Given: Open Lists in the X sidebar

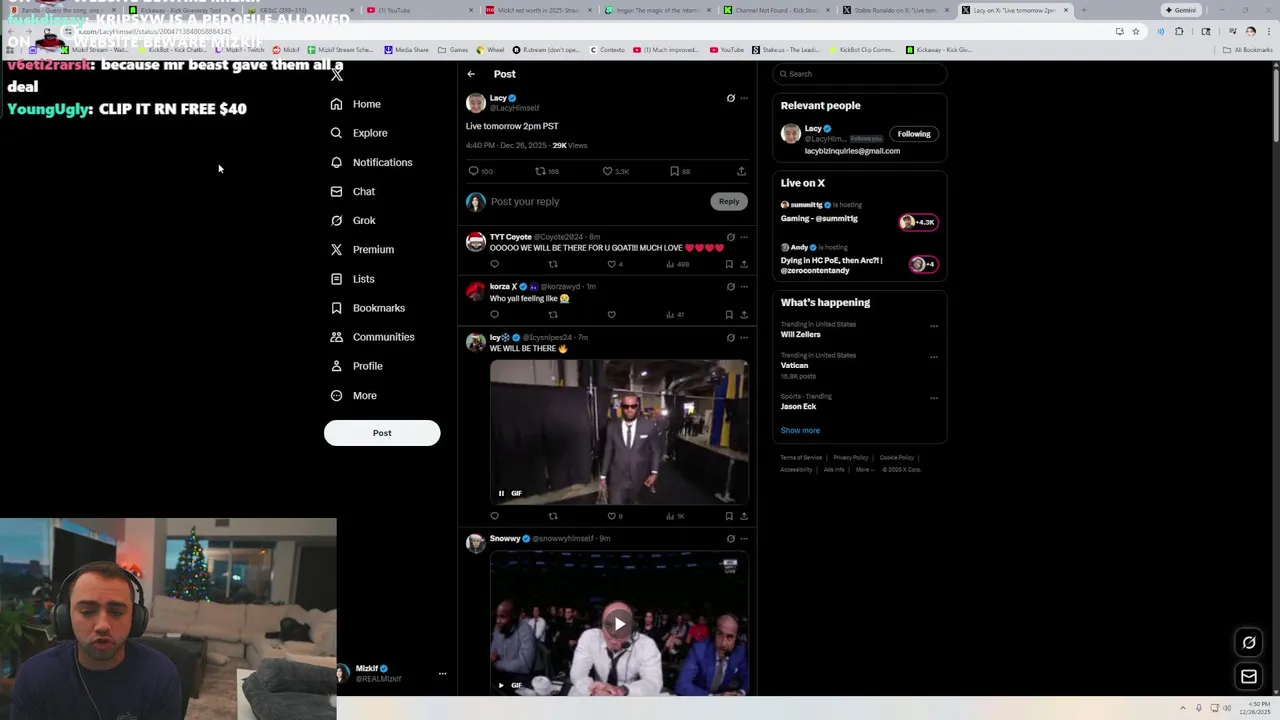Looking at the screenshot, I should tap(352, 279).
